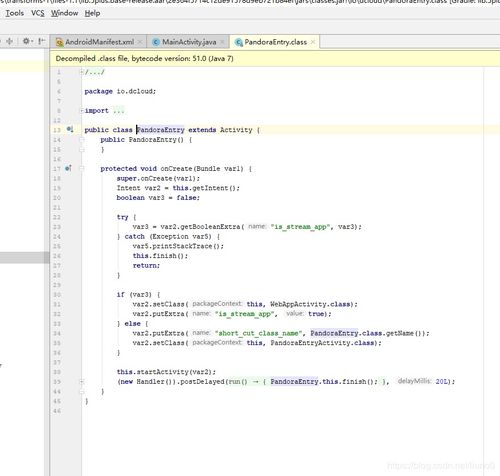Open the VCS menu
Image resolution: width=500 pixels, height=476 pixels.
(x=38, y=13)
